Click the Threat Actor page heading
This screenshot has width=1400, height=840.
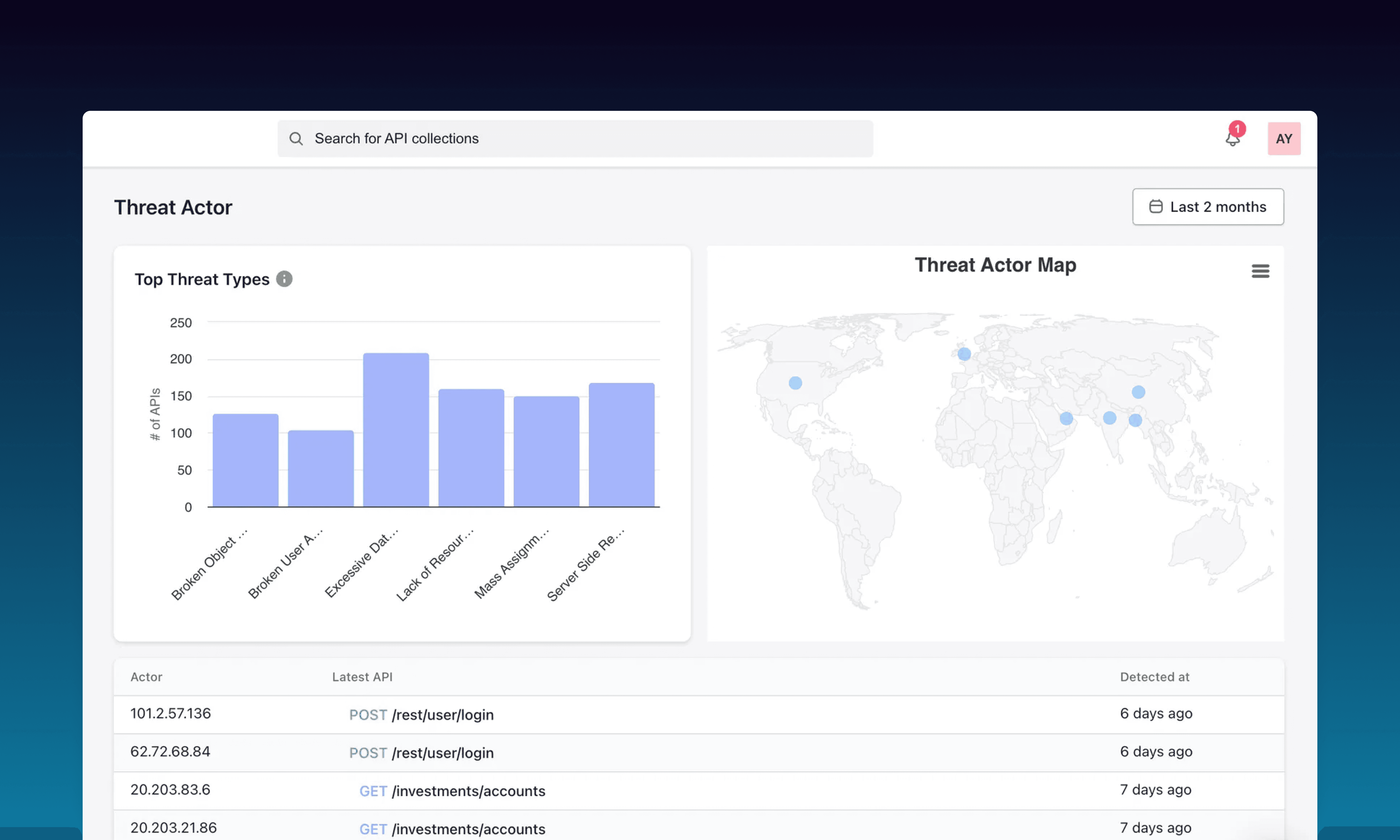pyautogui.click(x=173, y=207)
